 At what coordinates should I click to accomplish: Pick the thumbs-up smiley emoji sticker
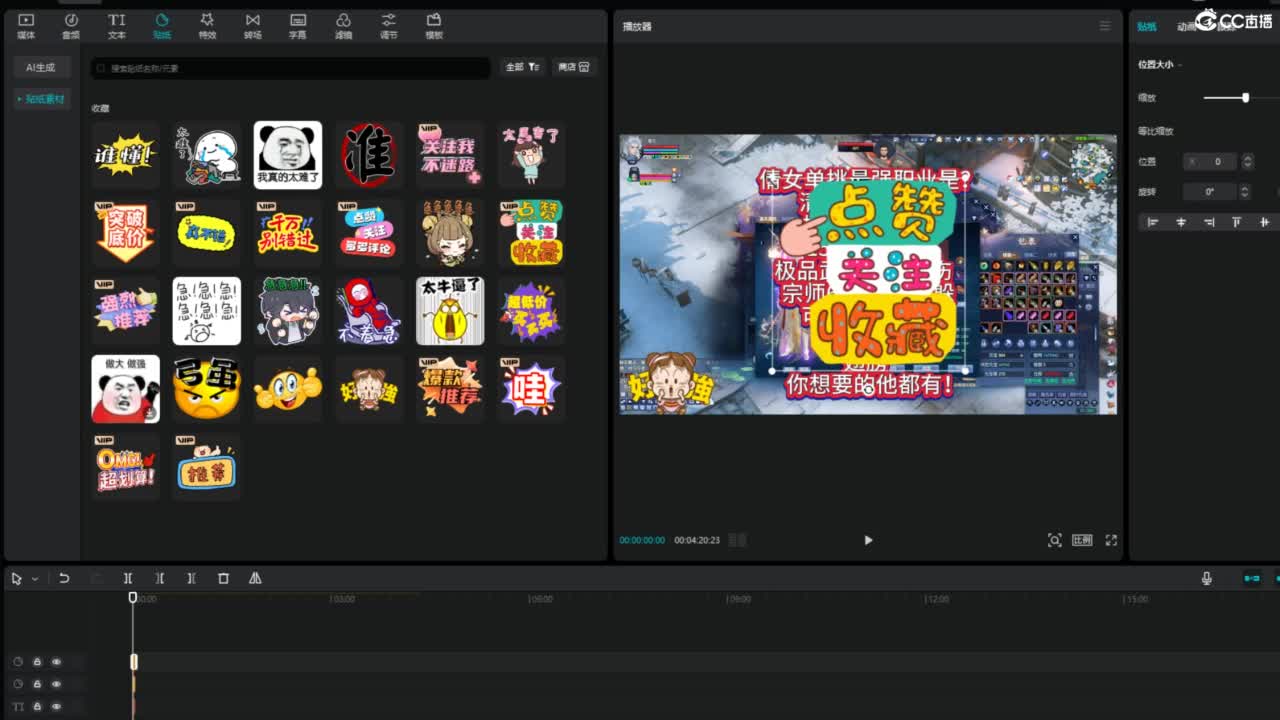click(288, 389)
